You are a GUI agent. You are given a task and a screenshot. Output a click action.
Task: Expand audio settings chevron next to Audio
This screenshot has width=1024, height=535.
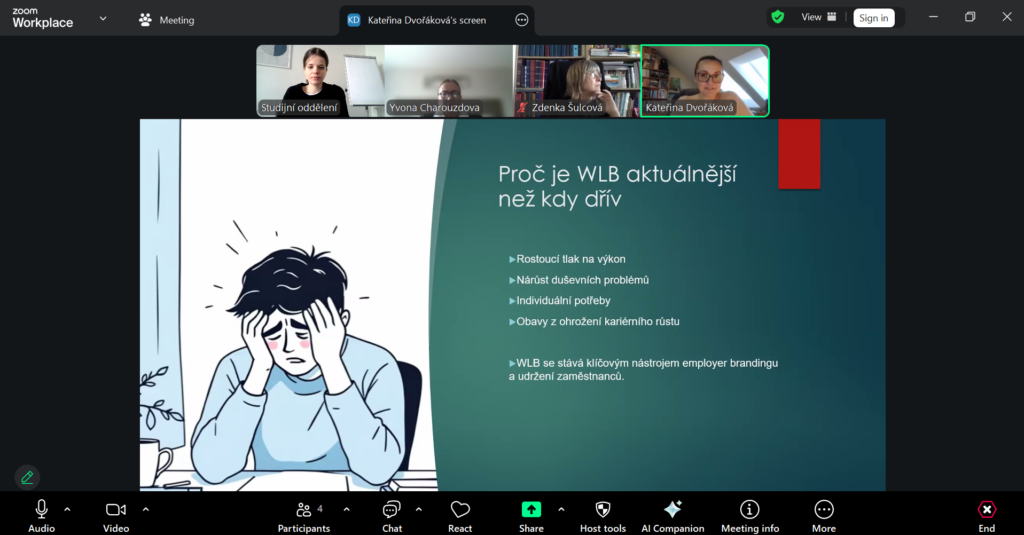click(x=67, y=509)
